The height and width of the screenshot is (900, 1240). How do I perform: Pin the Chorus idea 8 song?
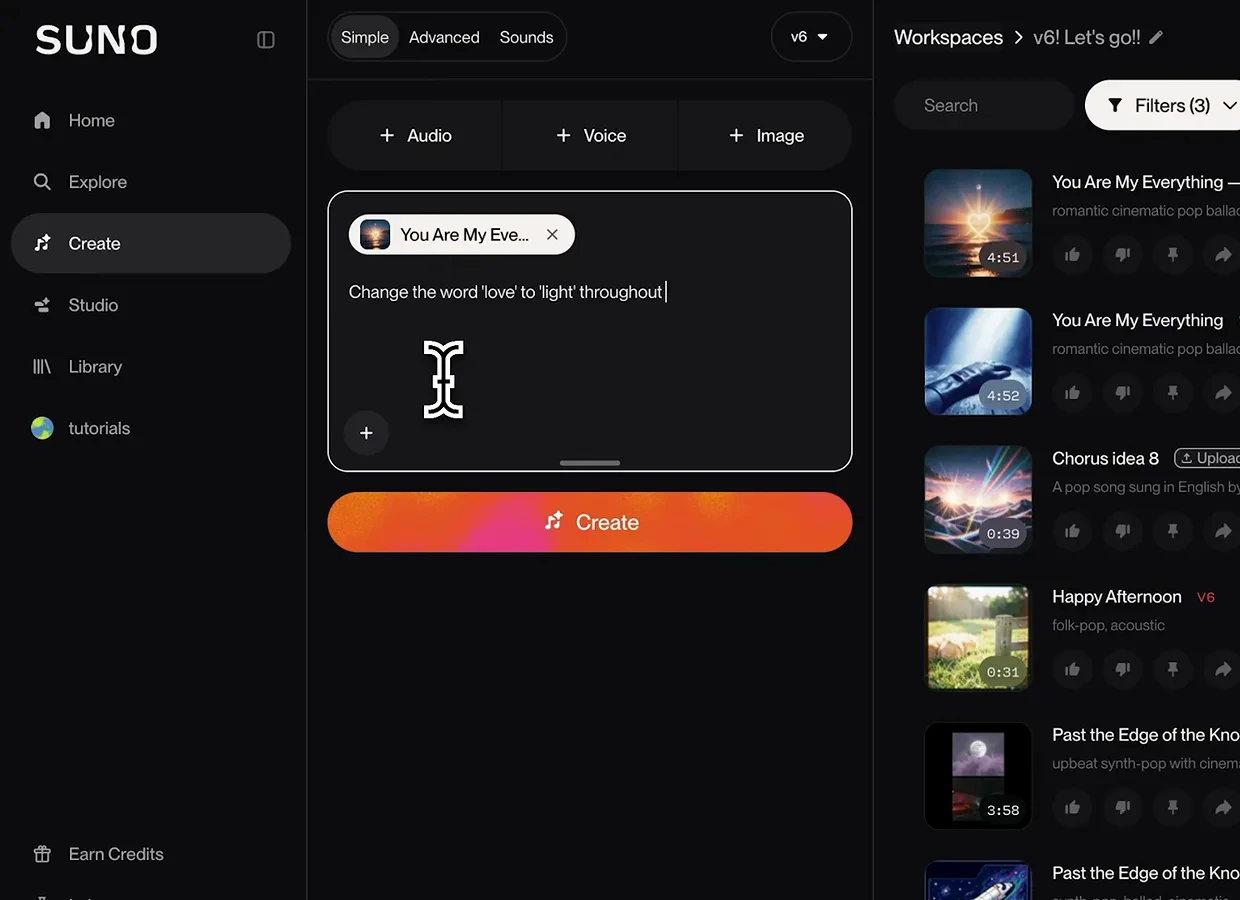click(1172, 532)
